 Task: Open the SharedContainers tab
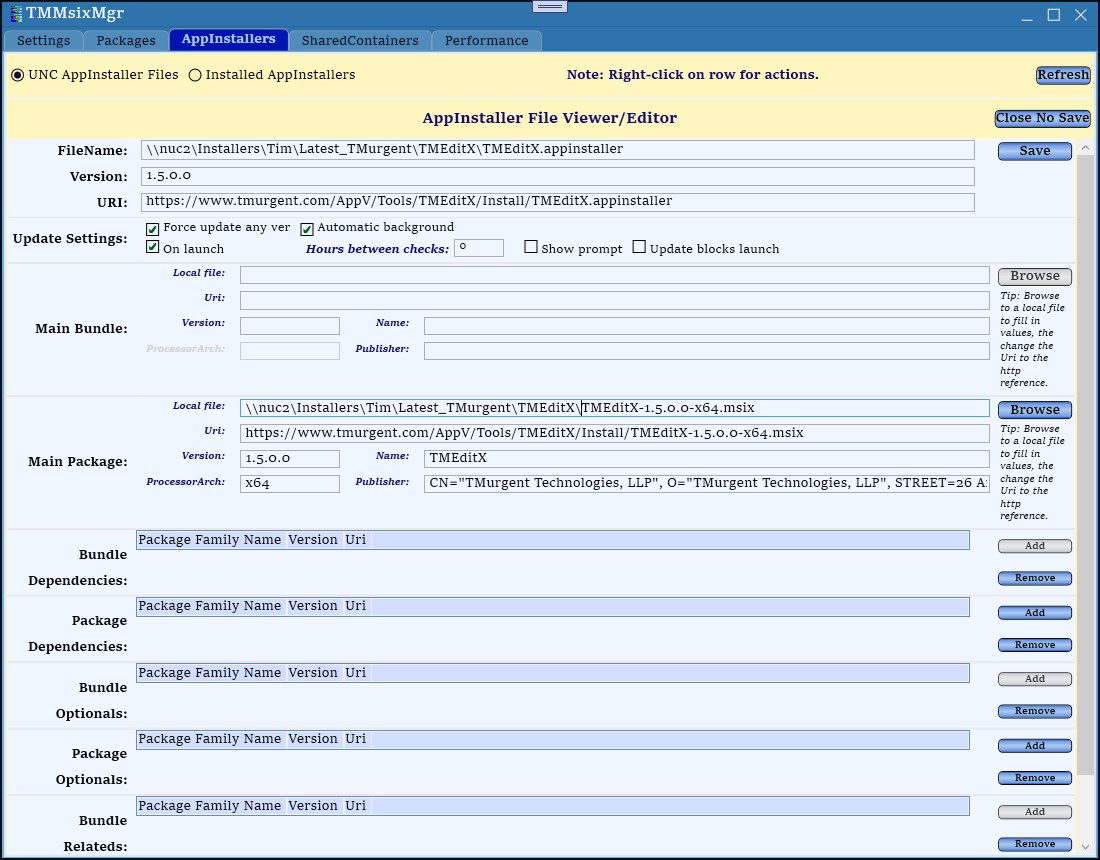[x=360, y=41]
